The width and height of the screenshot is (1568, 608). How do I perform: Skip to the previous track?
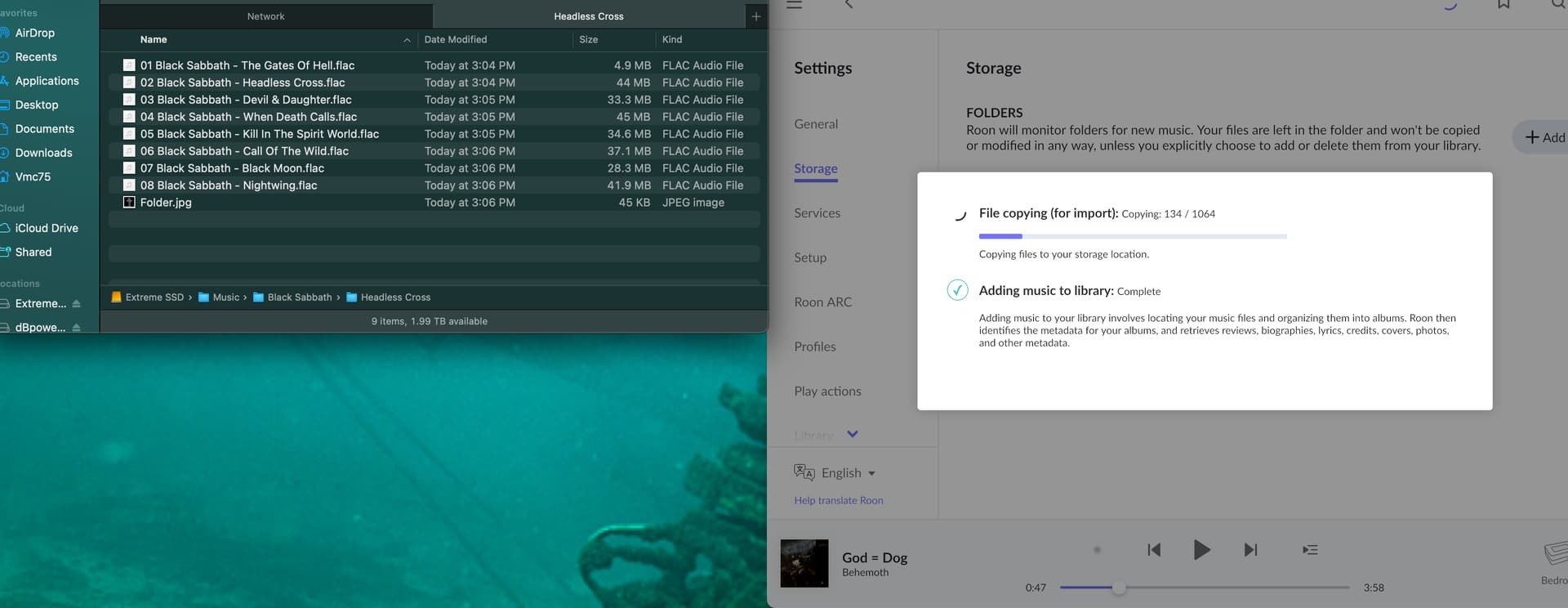(1154, 550)
